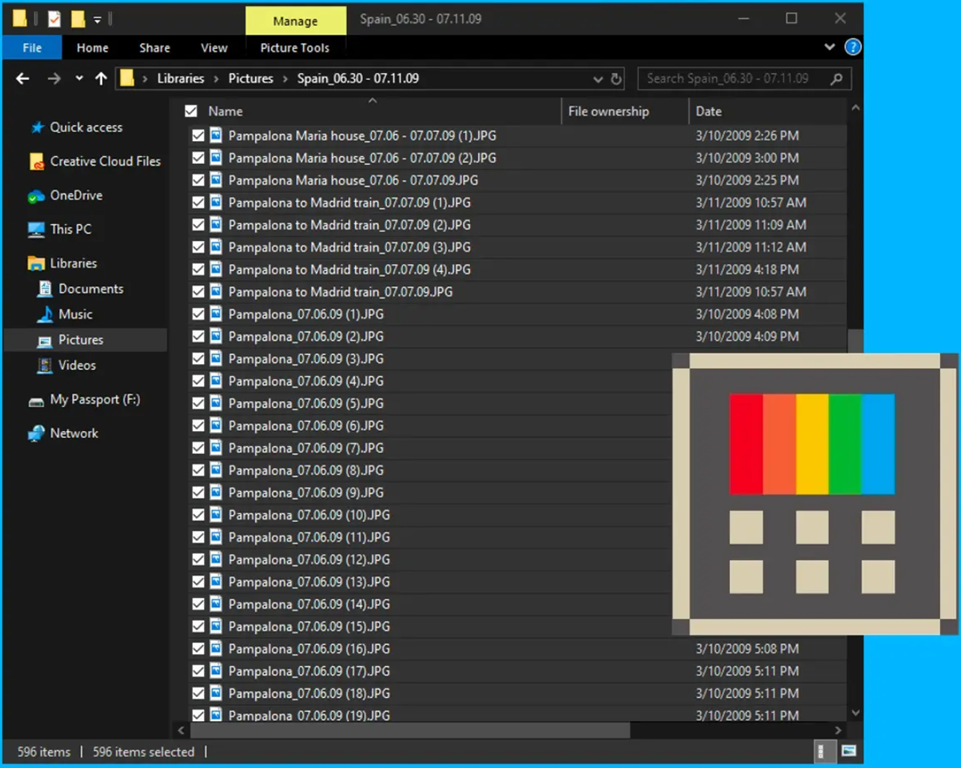The image size is (961, 768).
Task: Go up one folder level
Action: coord(101,79)
